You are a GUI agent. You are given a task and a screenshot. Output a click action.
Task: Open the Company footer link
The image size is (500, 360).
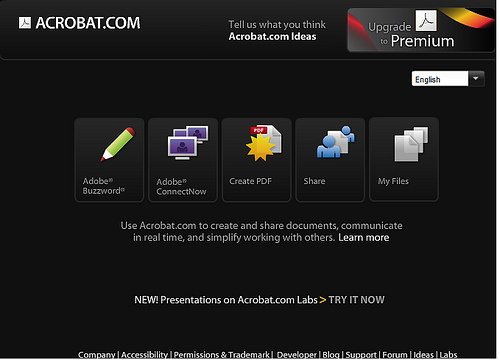click(97, 355)
